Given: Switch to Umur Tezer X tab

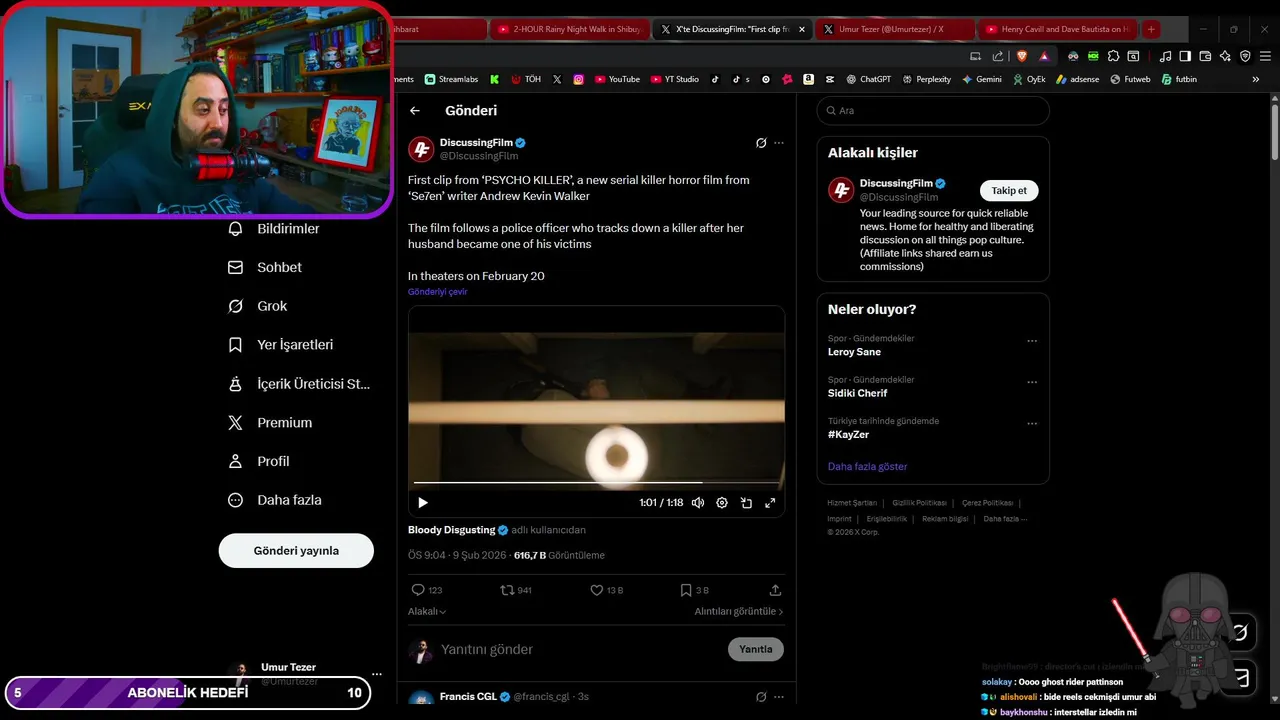Looking at the screenshot, I should [x=893, y=30].
